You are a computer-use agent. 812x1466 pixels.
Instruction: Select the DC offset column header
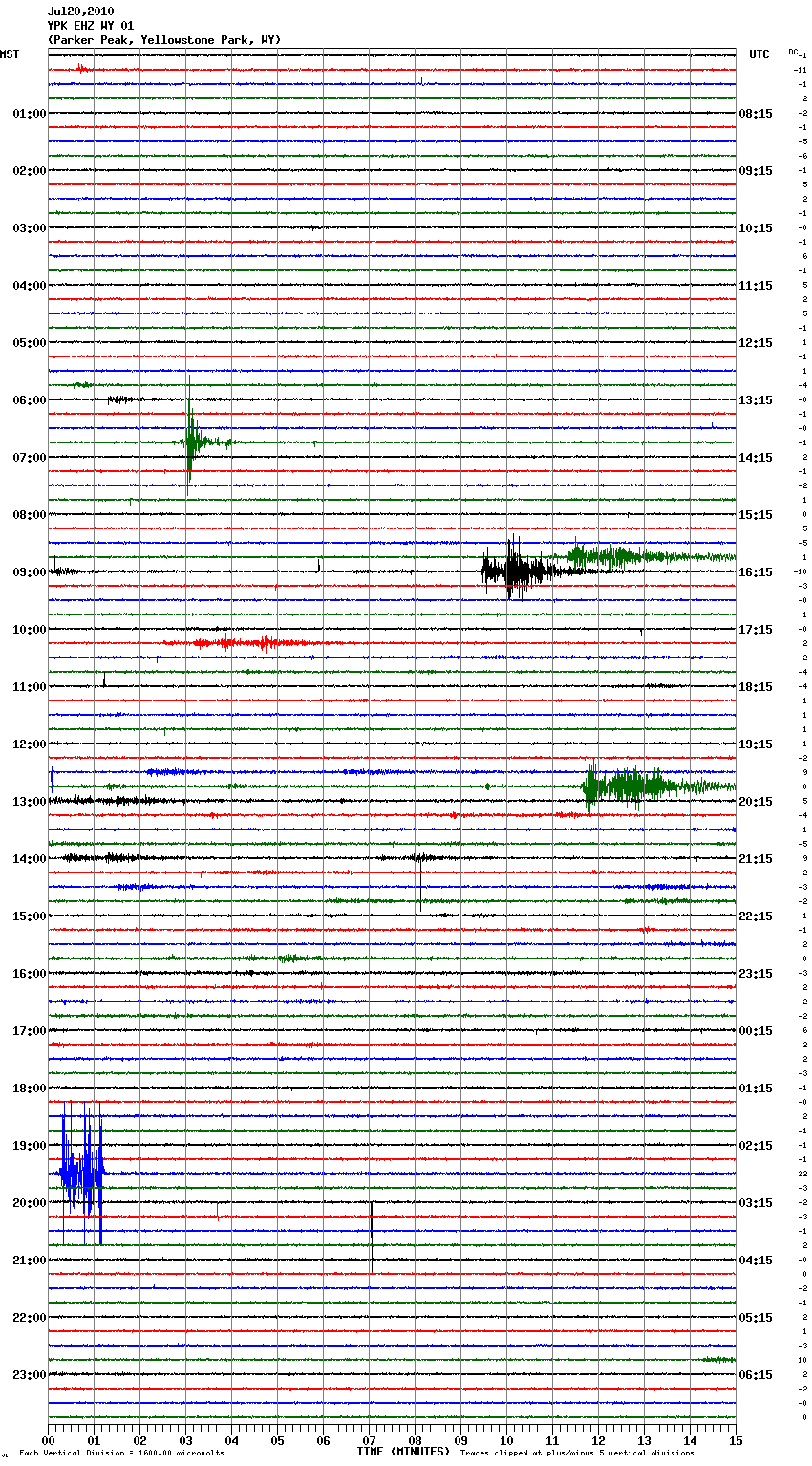(x=793, y=52)
